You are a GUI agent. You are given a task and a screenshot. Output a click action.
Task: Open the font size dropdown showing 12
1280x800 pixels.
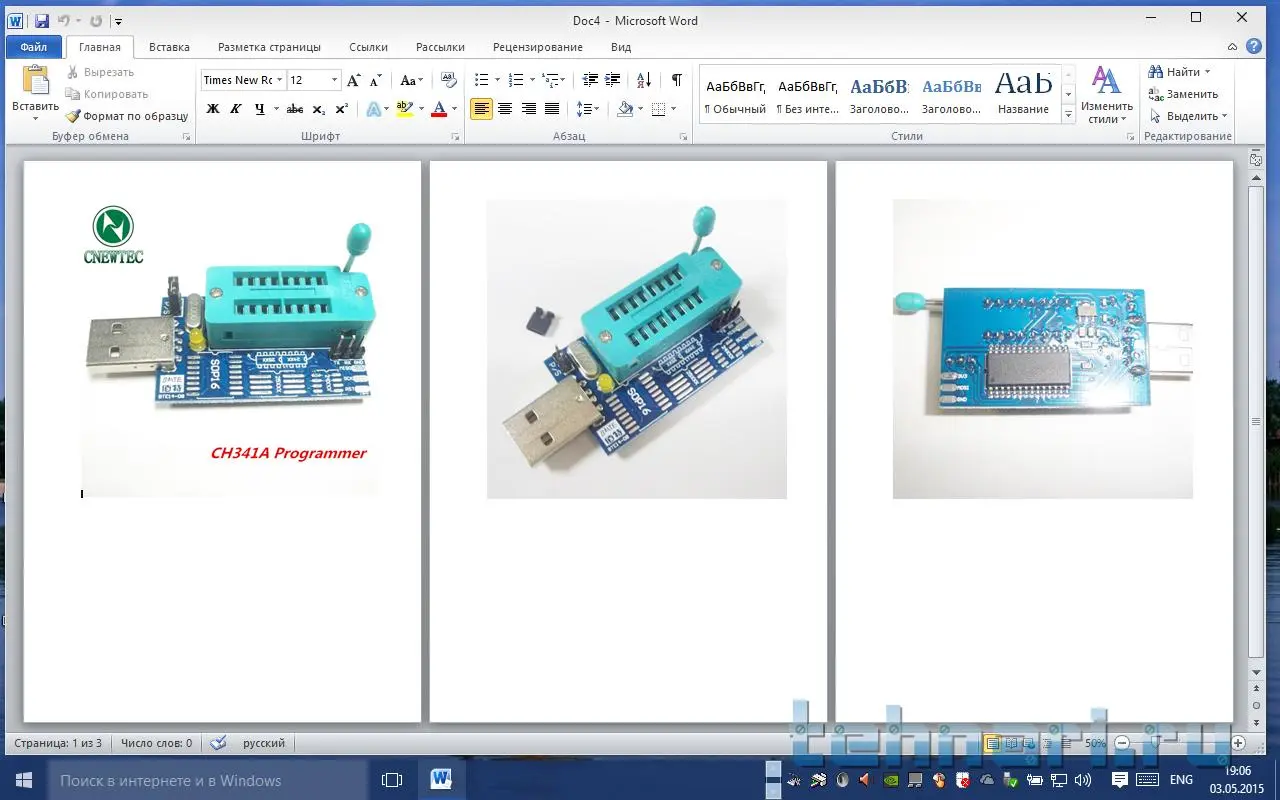pyautogui.click(x=335, y=80)
